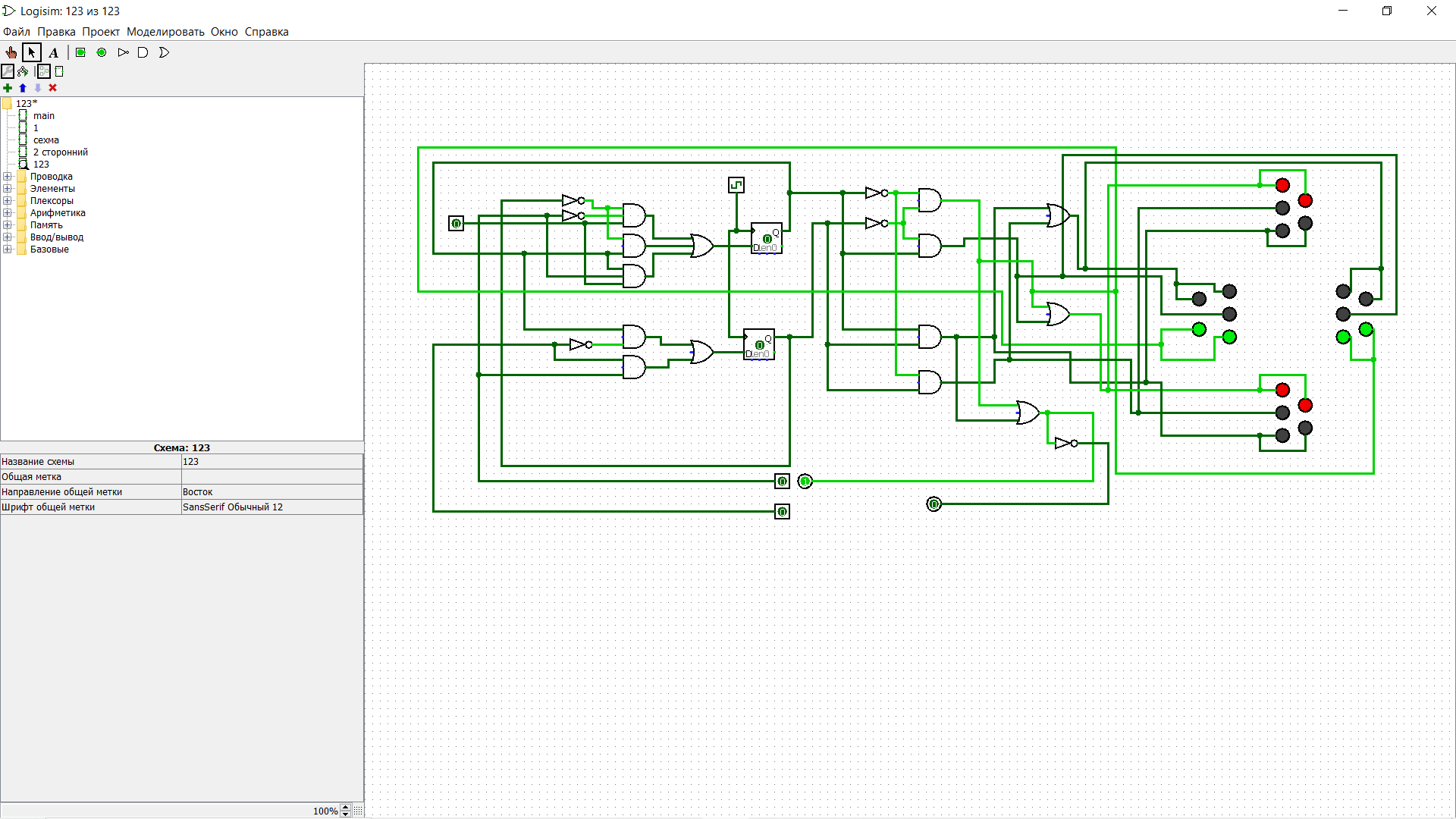This screenshot has height=819, width=1456.
Task: Click the red X remove circuit icon
Action: pos(53,88)
